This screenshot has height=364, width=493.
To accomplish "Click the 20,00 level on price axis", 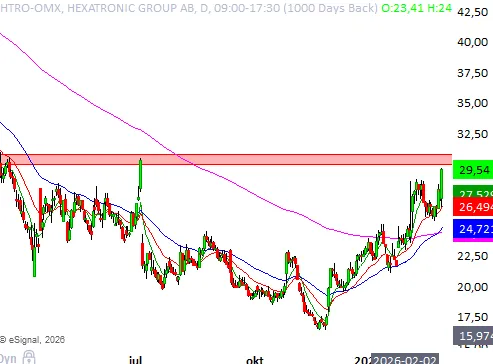I will 472,287.
